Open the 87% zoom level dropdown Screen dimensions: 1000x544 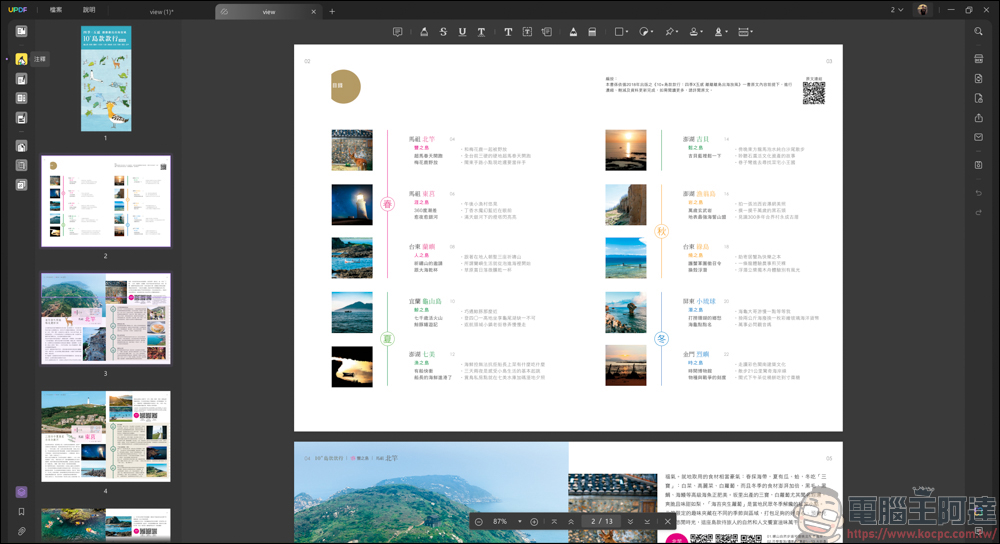tap(520, 522)
